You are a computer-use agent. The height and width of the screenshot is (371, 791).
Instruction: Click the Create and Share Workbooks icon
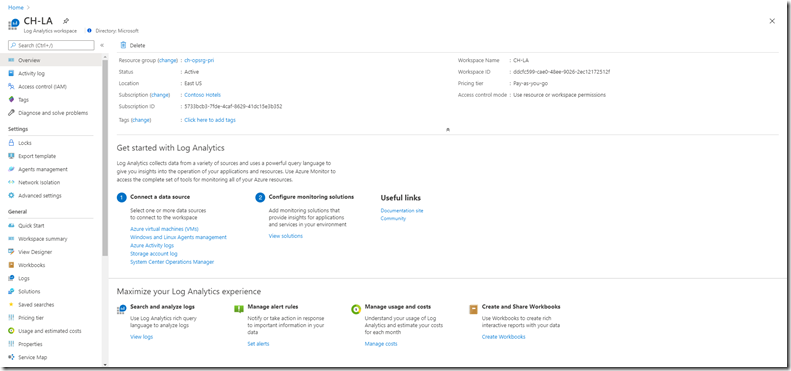[x=473, y=309]
